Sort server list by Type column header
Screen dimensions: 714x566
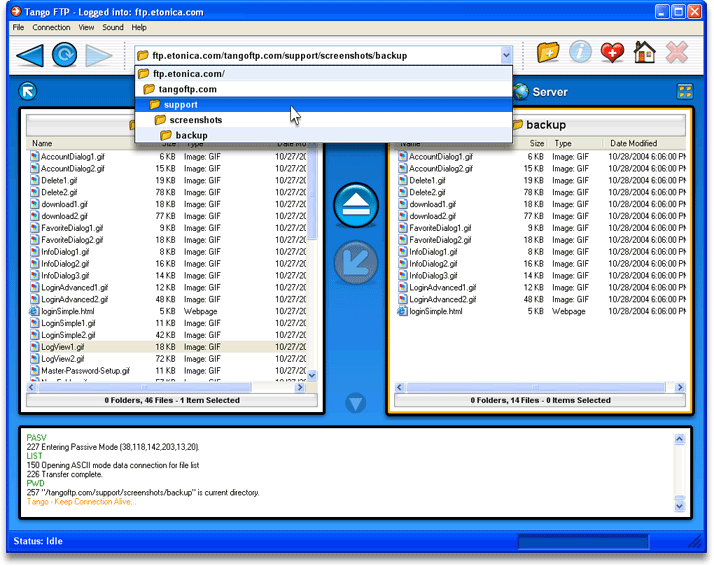pos(563,143)
